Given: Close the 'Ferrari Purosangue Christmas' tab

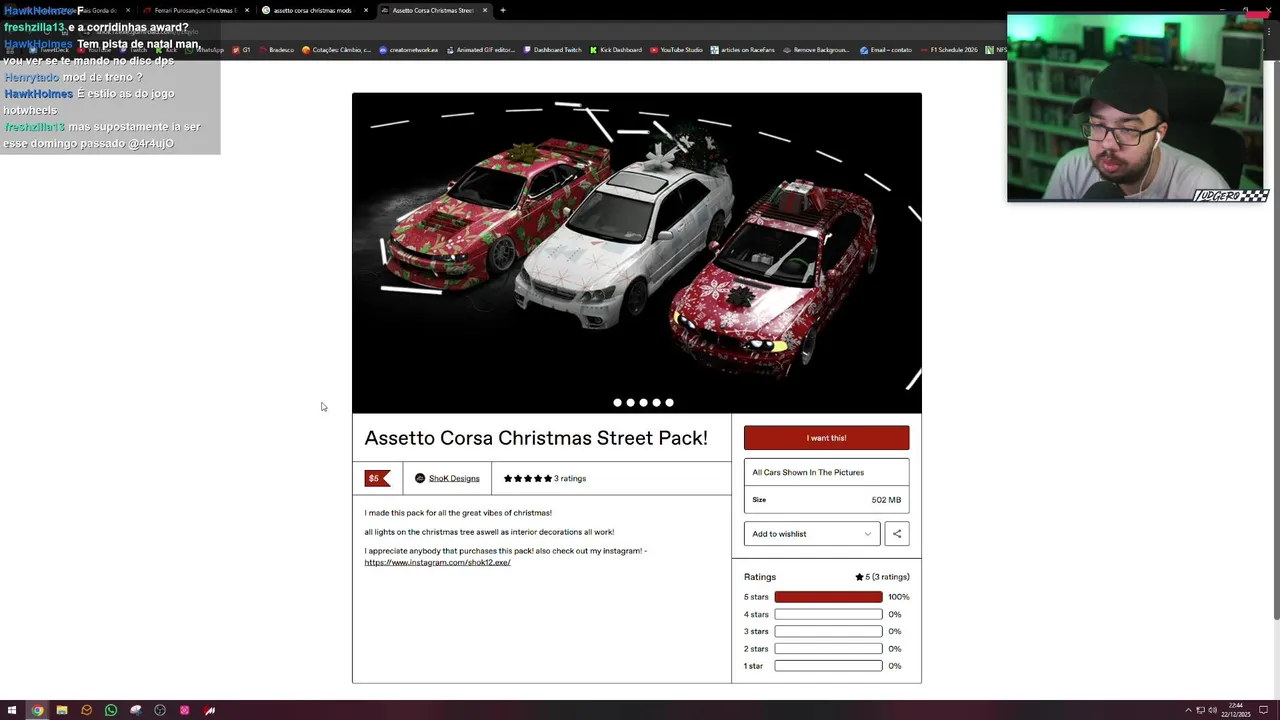Looking at the screenshot, I should click(247, 10).
